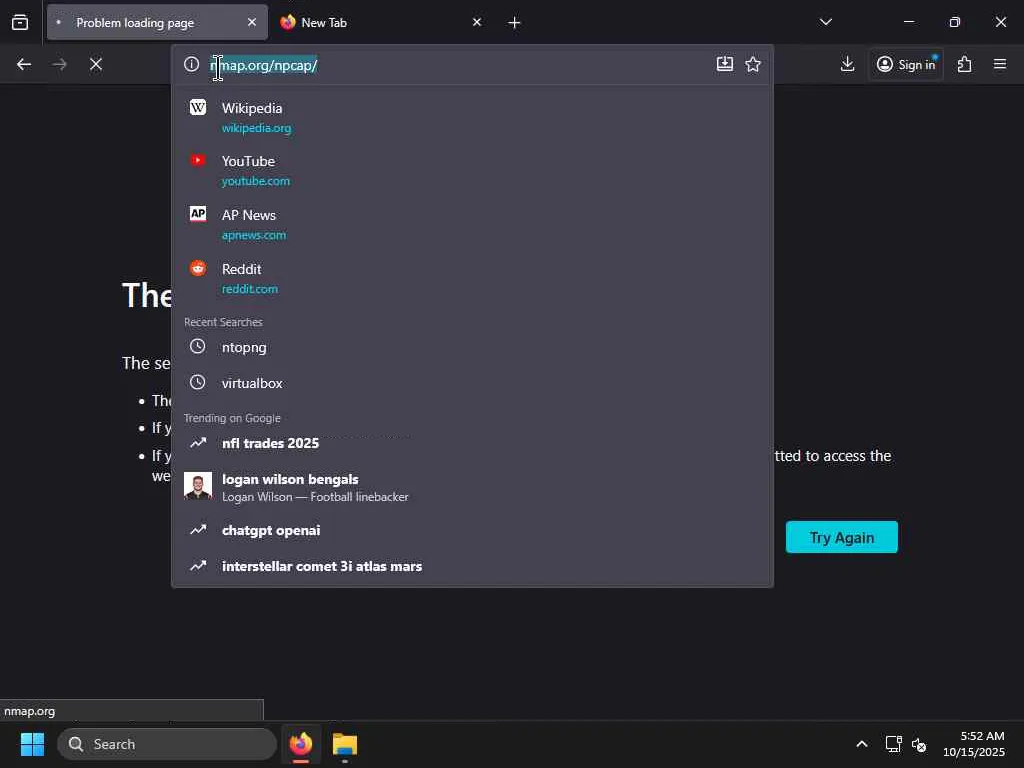
Task: Install site as app icon in address bar
Action: click(725, 64)
